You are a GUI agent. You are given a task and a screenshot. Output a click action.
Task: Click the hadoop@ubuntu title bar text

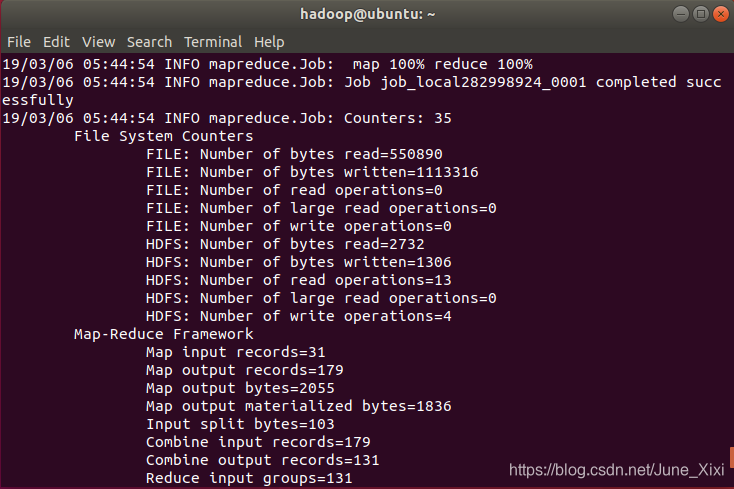pos(367,14)
